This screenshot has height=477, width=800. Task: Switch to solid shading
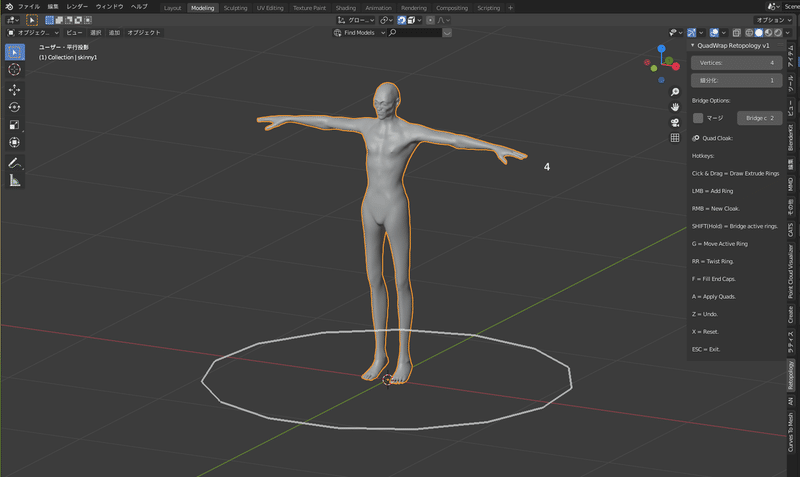(759, 33)
